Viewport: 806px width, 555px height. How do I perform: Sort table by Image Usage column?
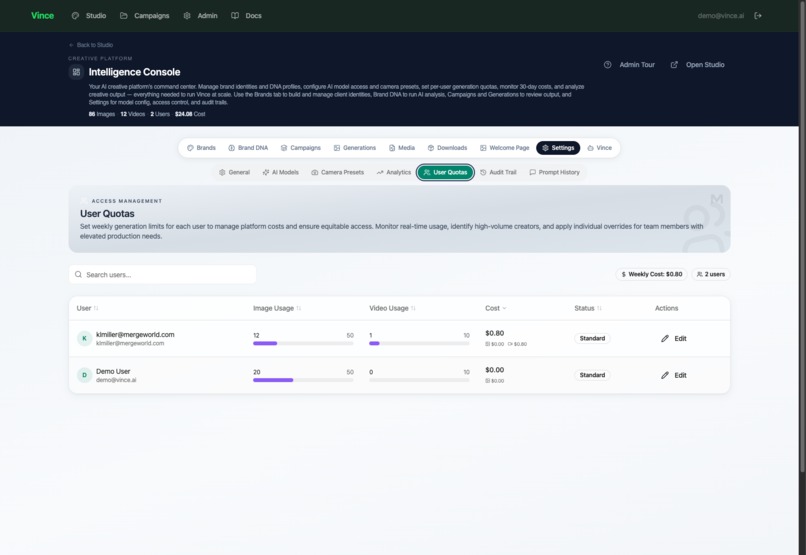pyautogui.click(x=277, y=308)
